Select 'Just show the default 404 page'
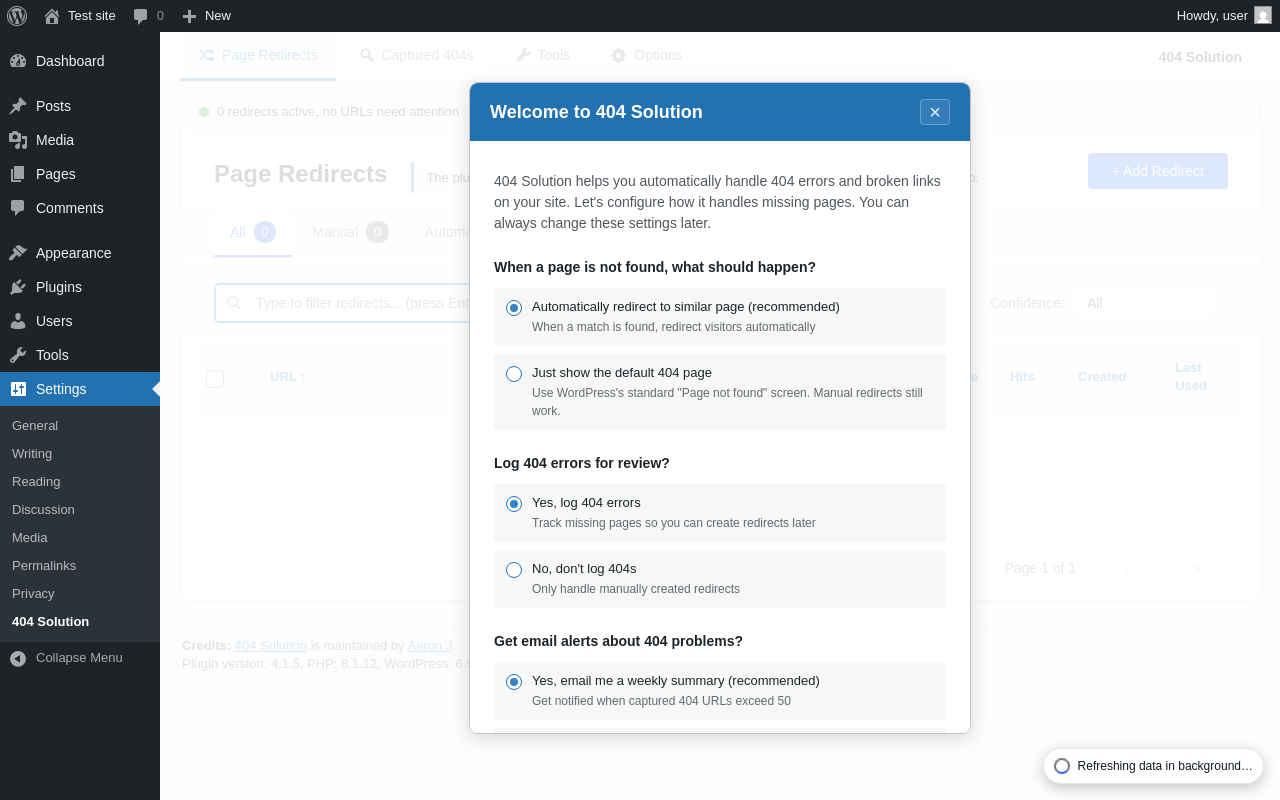Viewport: 1280px width, 800px height. [514, 374]
